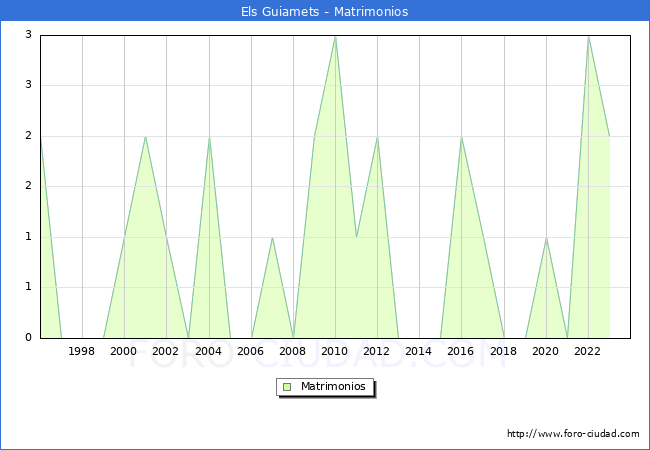Screen dimensions: 650x450
Task: Select the 2008 x-axis year label
Action: tap(293, 351)
